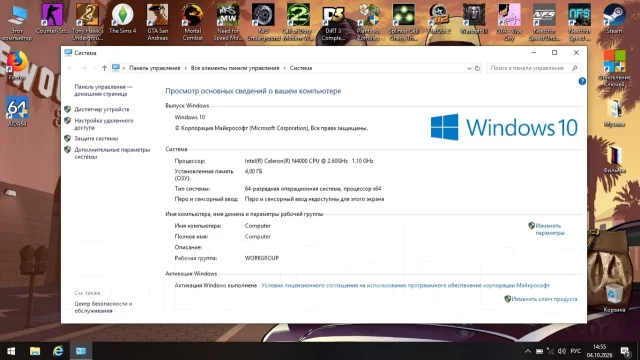Open the Plants vs. Zombies icon

pos(369,22)
